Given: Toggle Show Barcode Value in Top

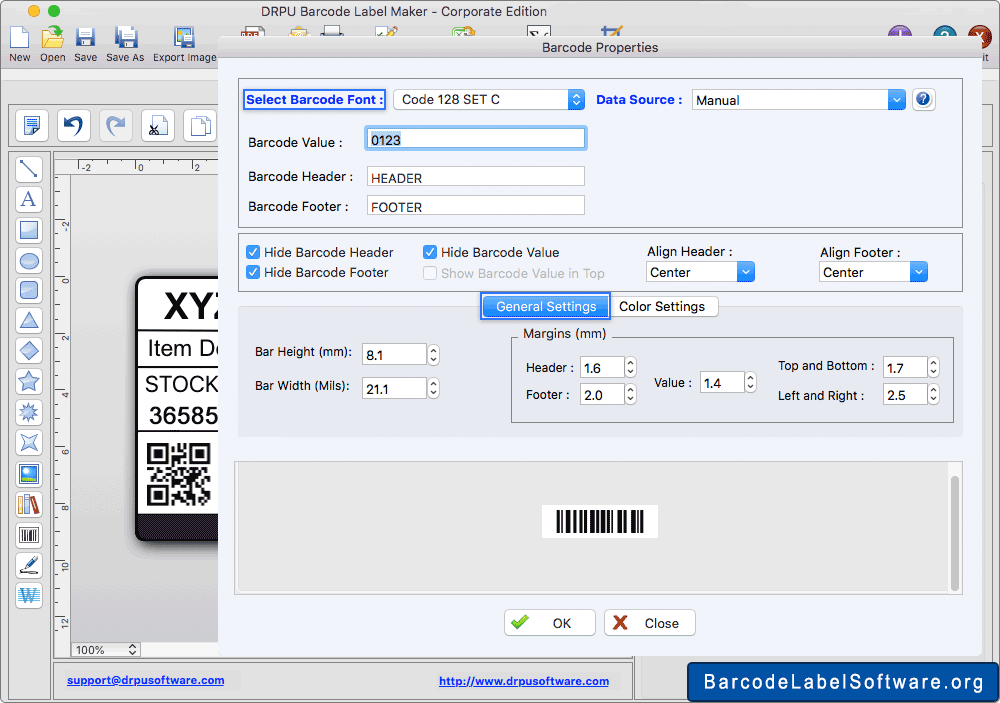Looking at the screenshot, I should [x=430, y=273].
